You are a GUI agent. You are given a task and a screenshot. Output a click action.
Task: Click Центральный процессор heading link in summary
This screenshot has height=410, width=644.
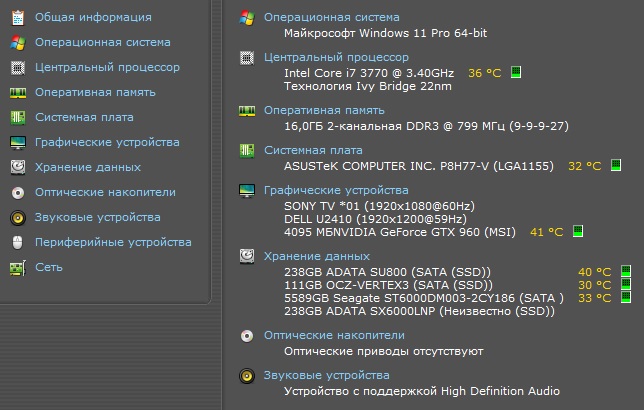(x=336, y=58)
